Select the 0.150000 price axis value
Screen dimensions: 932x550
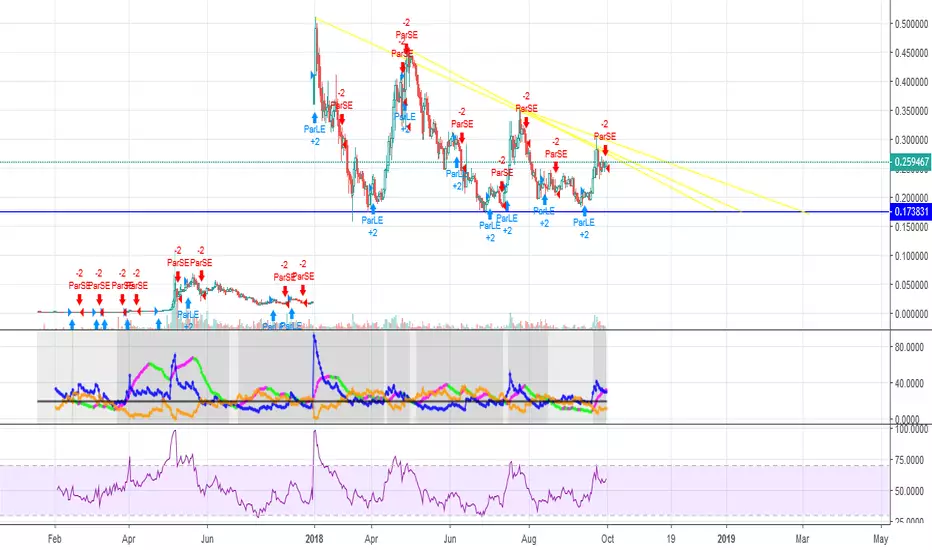tap(911, 227)
